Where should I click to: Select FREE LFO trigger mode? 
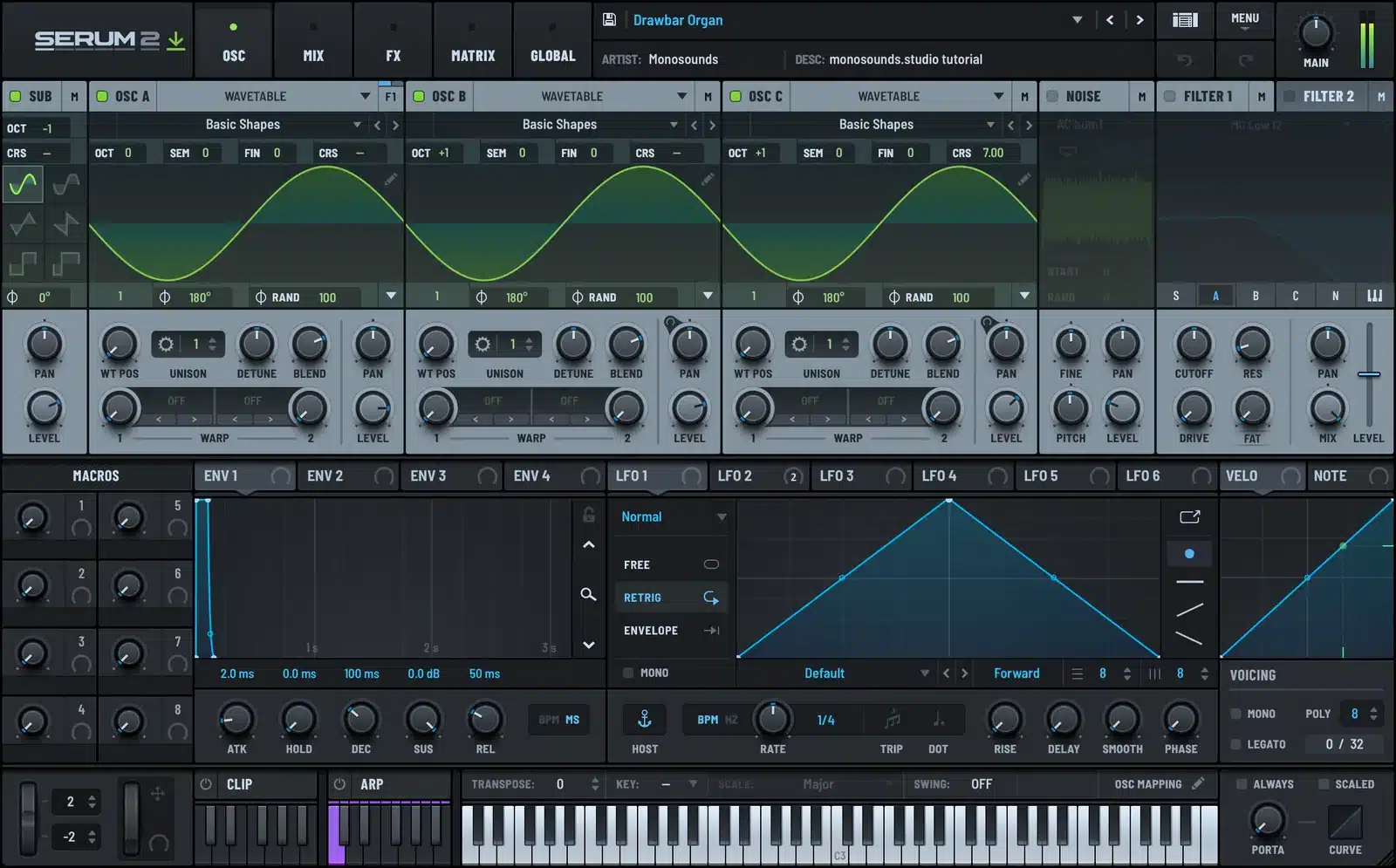tap(671, 564)
